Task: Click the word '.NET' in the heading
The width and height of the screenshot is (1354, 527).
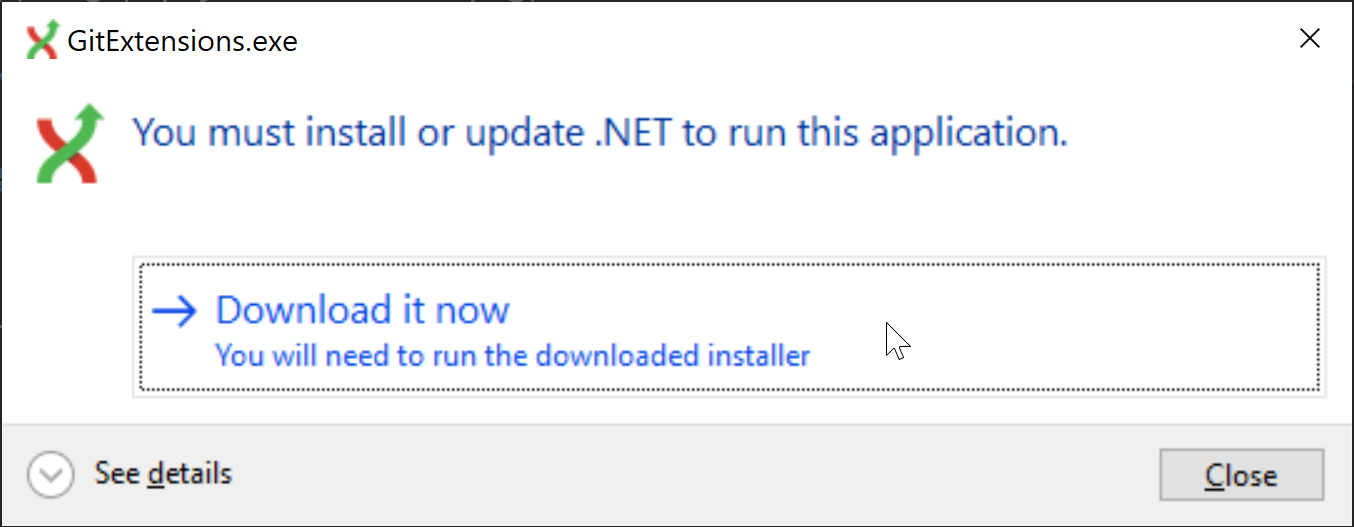Action: pyautogui.click(x=634, y=132)
